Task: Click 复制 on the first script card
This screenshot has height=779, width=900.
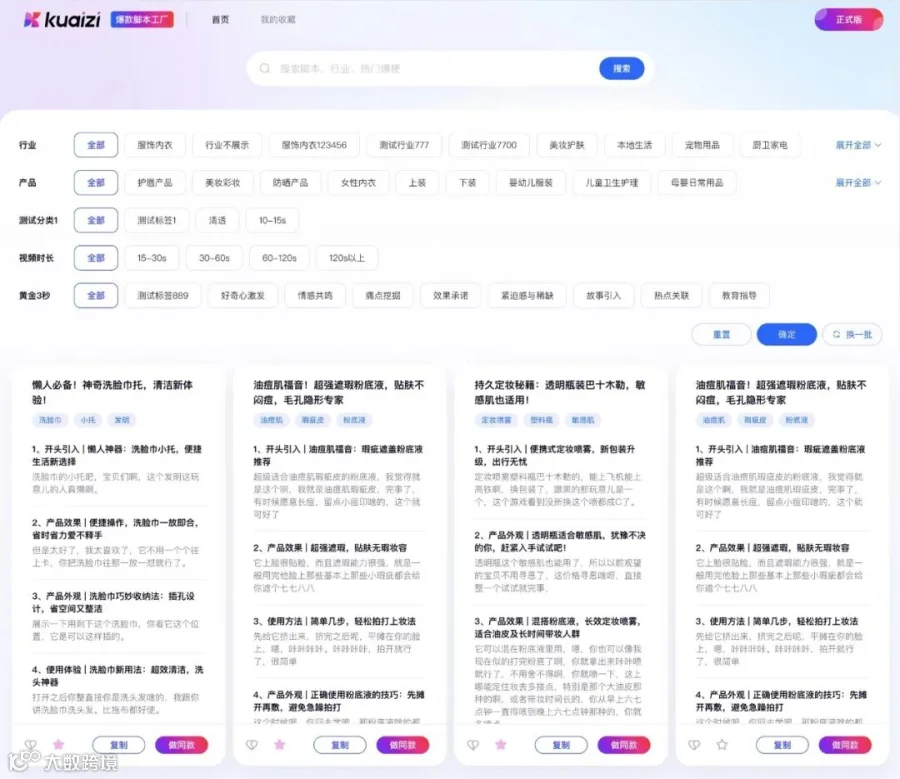Action: [x=117, y=745]
